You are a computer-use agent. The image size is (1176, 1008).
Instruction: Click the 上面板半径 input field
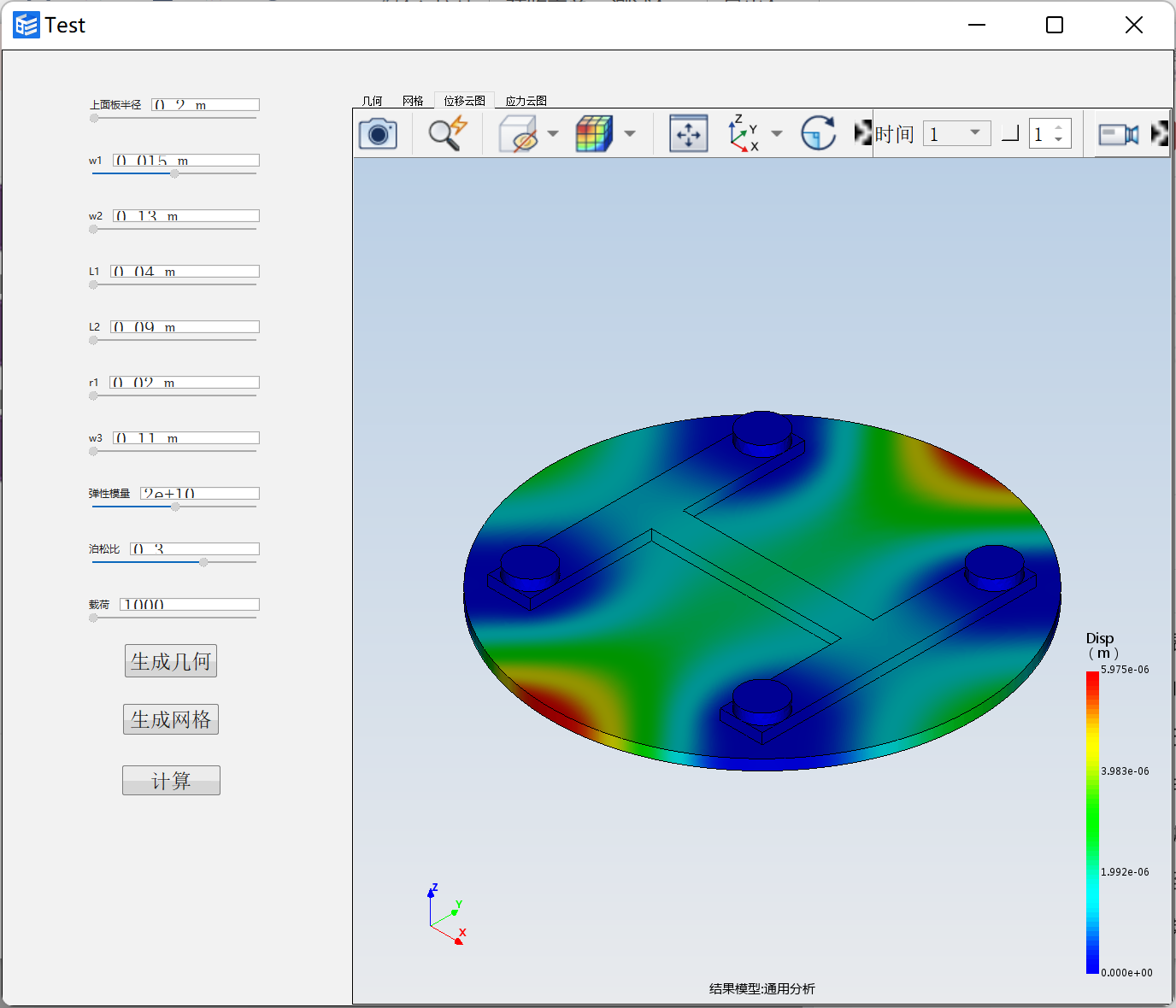(x=205, y=104)
